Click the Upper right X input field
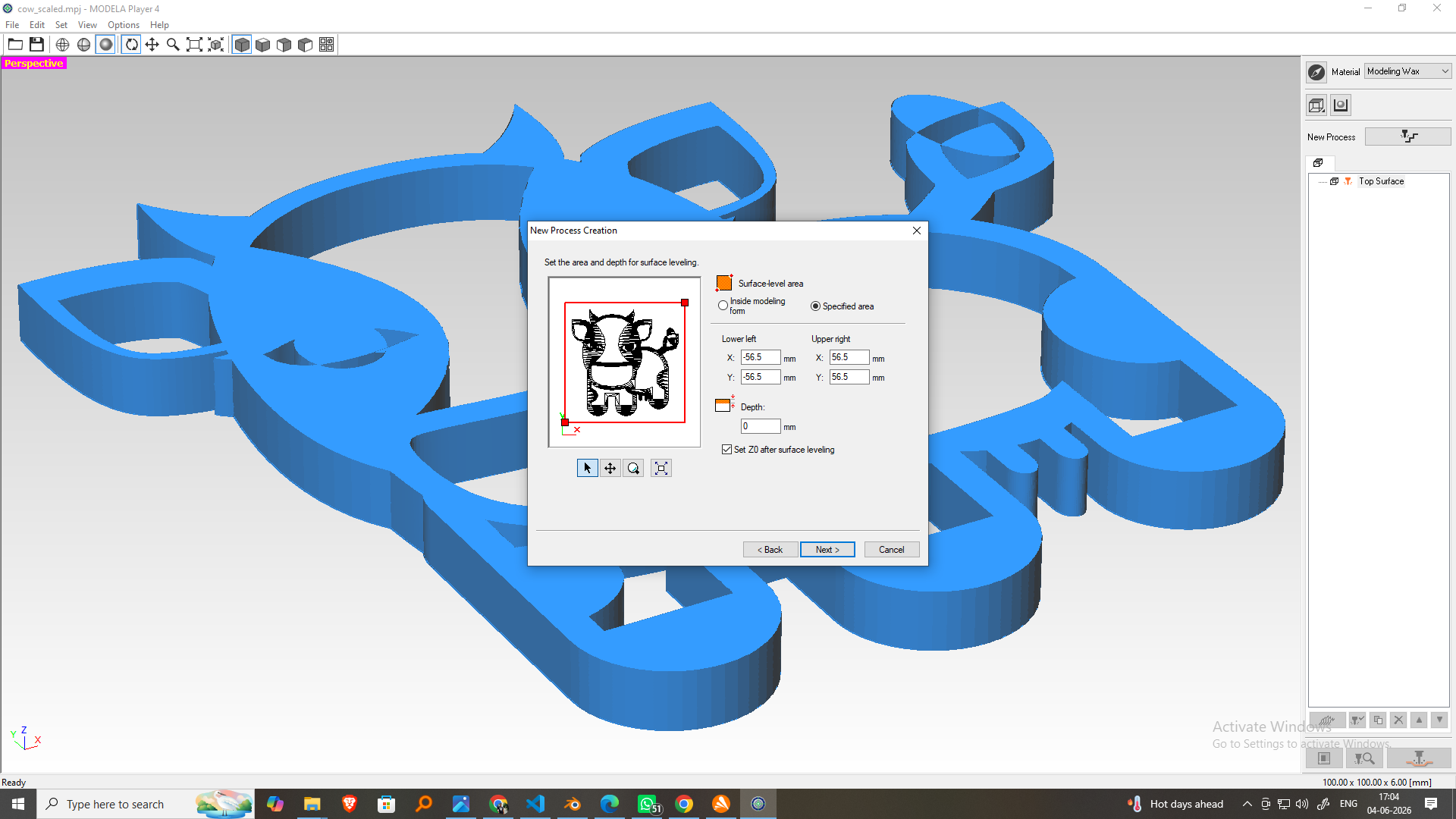1456x819 pixels. point(849,357)
